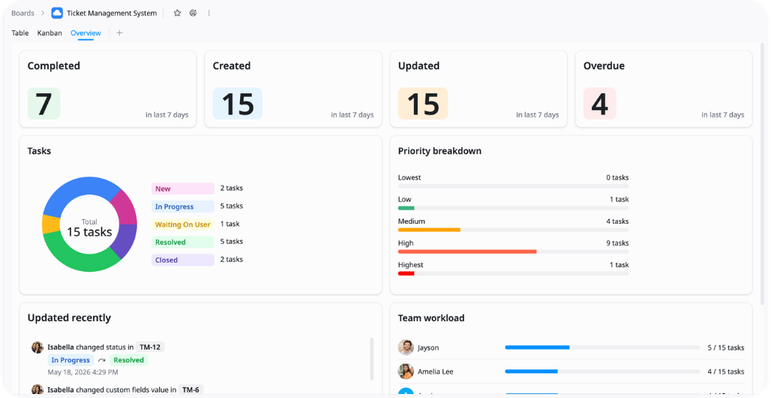Open ticket TM-12 tag
Screen dimensions: 771x398
(150, 347)
